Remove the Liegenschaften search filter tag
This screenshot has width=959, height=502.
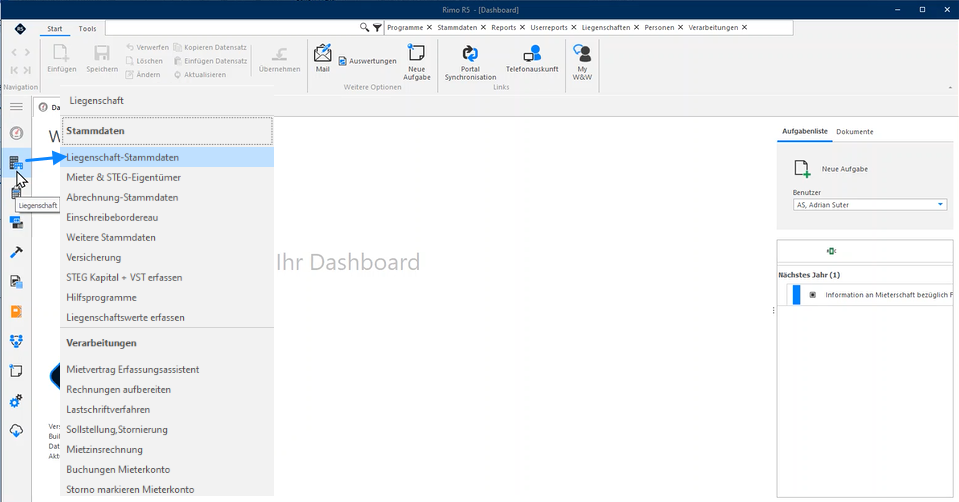pyautogui.click(x=636, y=28)
